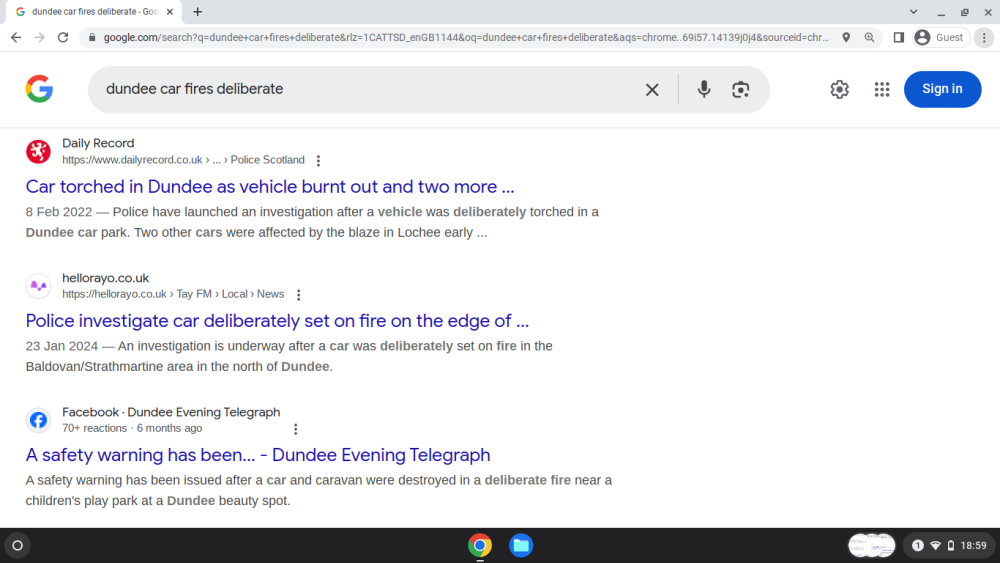The width and height of the screenshot is (1000, 563).
Task: Open the status tray at 18:59 clock
Action: click(x=950, y=545)
